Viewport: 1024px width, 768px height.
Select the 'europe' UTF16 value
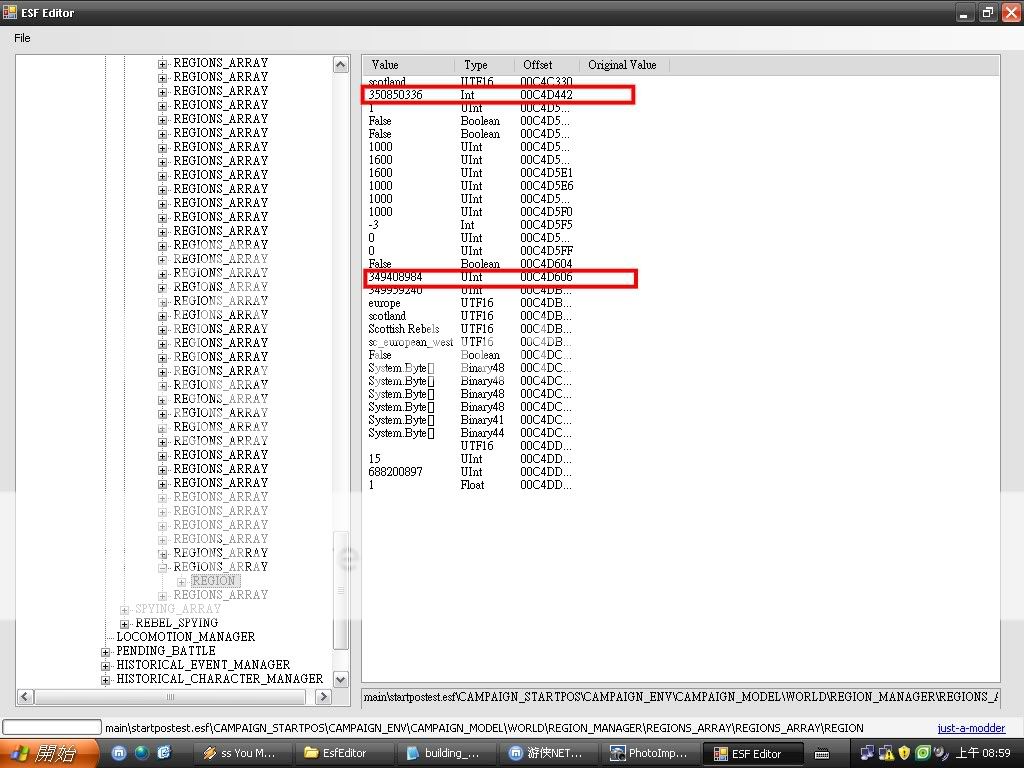[x=384, y=303]
